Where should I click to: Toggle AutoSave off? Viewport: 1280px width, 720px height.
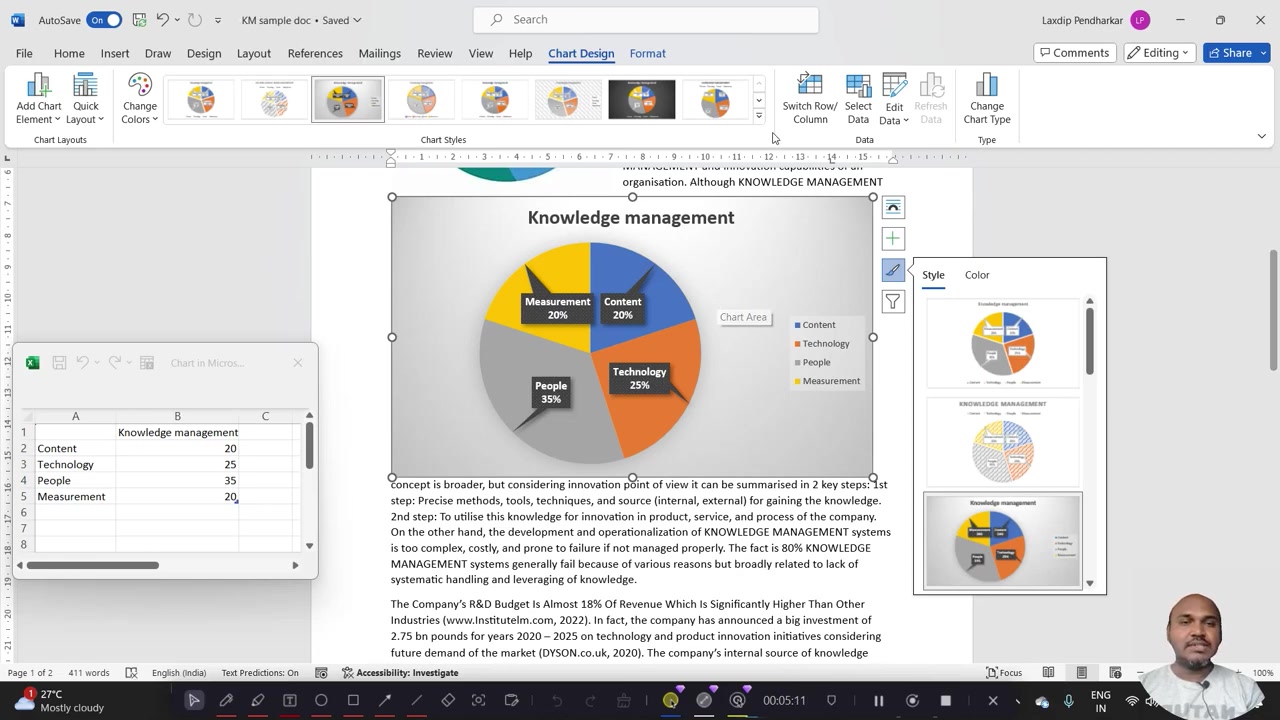103,19
